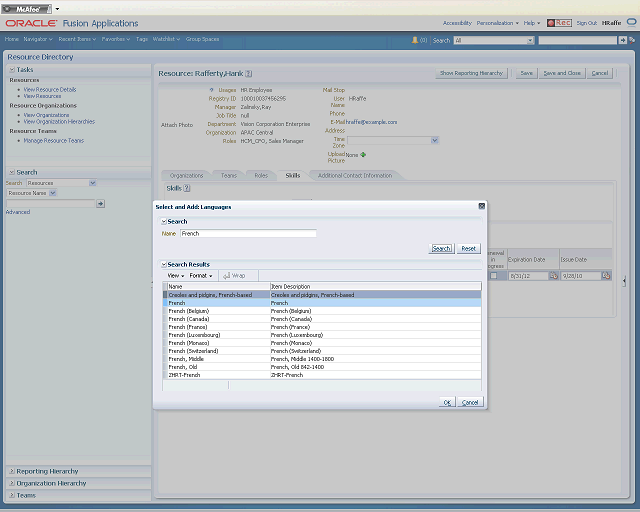Open help icon next to Skills heading

coord(187,188)
